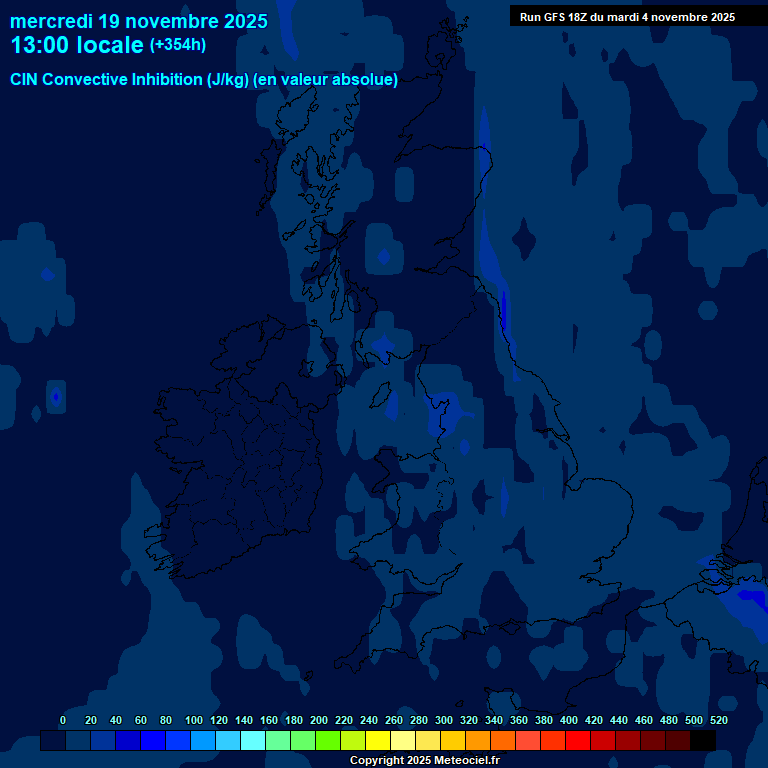Click the legend value '180'
Screen dimensions: 768x768
pos(293,720)
